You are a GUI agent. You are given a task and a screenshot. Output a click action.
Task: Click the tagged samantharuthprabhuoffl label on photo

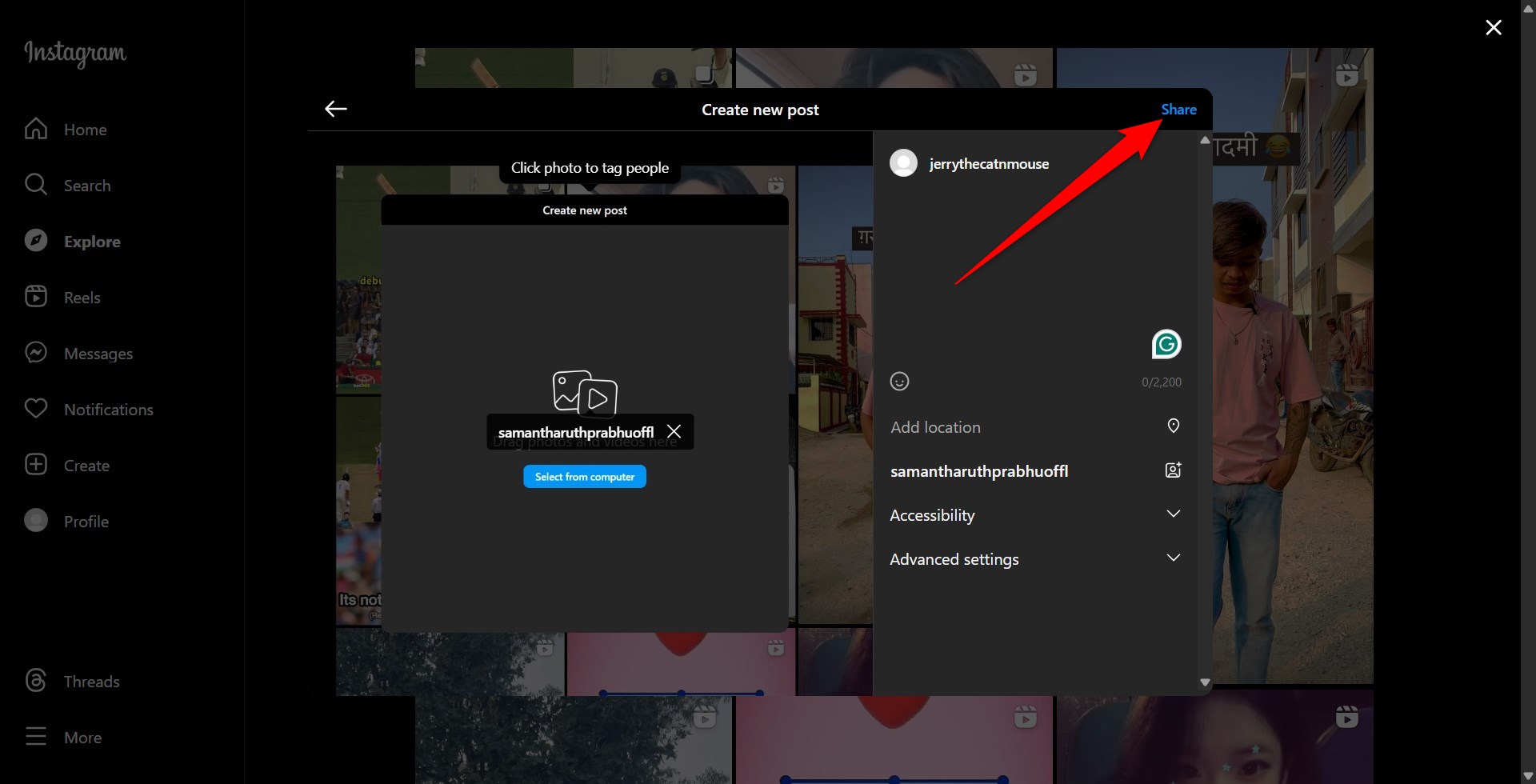coord(576,432)
